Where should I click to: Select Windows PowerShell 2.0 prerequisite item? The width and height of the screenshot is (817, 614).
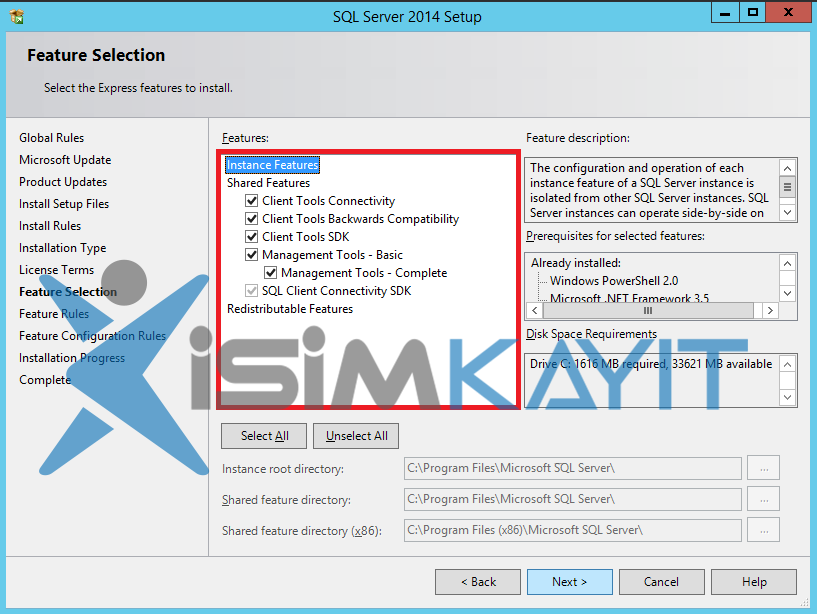coord(614,281)
